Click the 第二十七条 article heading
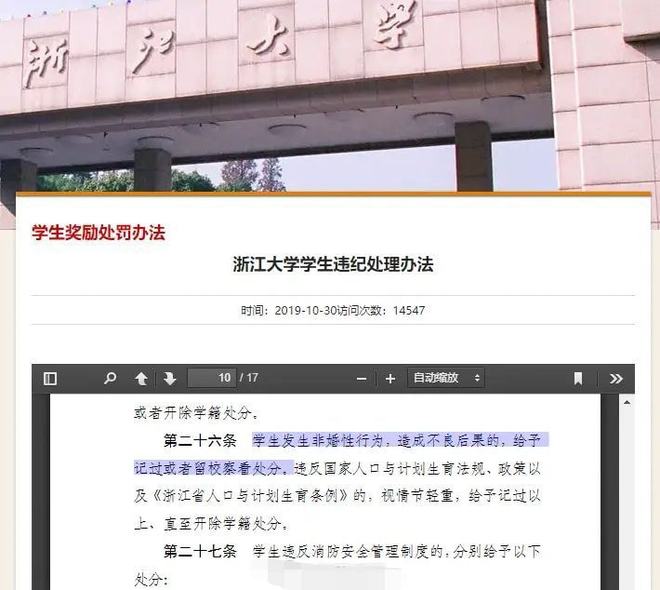 (x=200, y=551)
